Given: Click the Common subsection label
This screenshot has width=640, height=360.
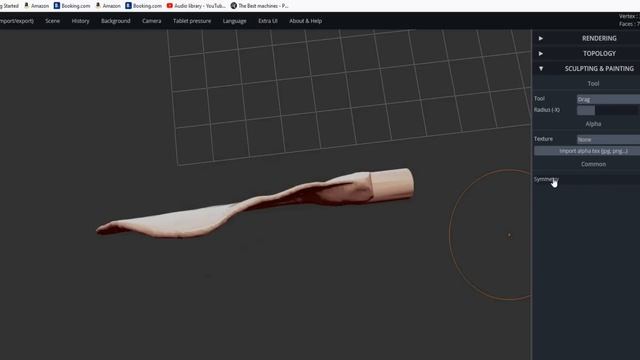Looking at the screenshot, I should [593, 164].
